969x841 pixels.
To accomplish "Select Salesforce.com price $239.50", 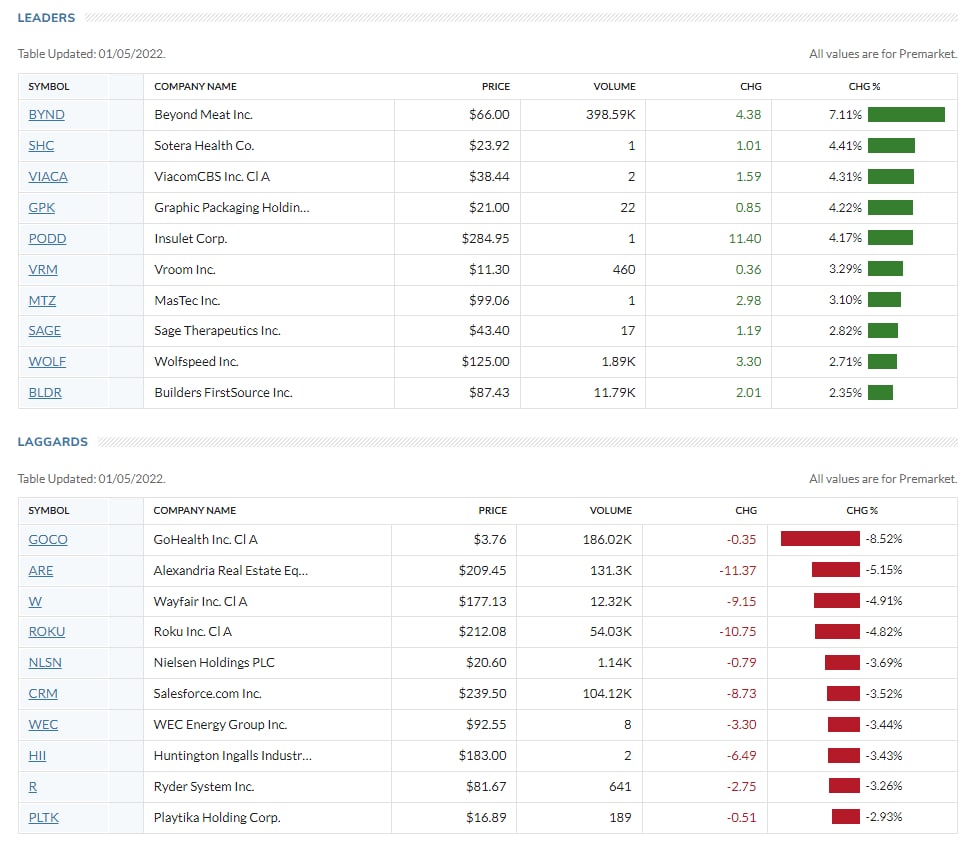I will click(482, 693).
